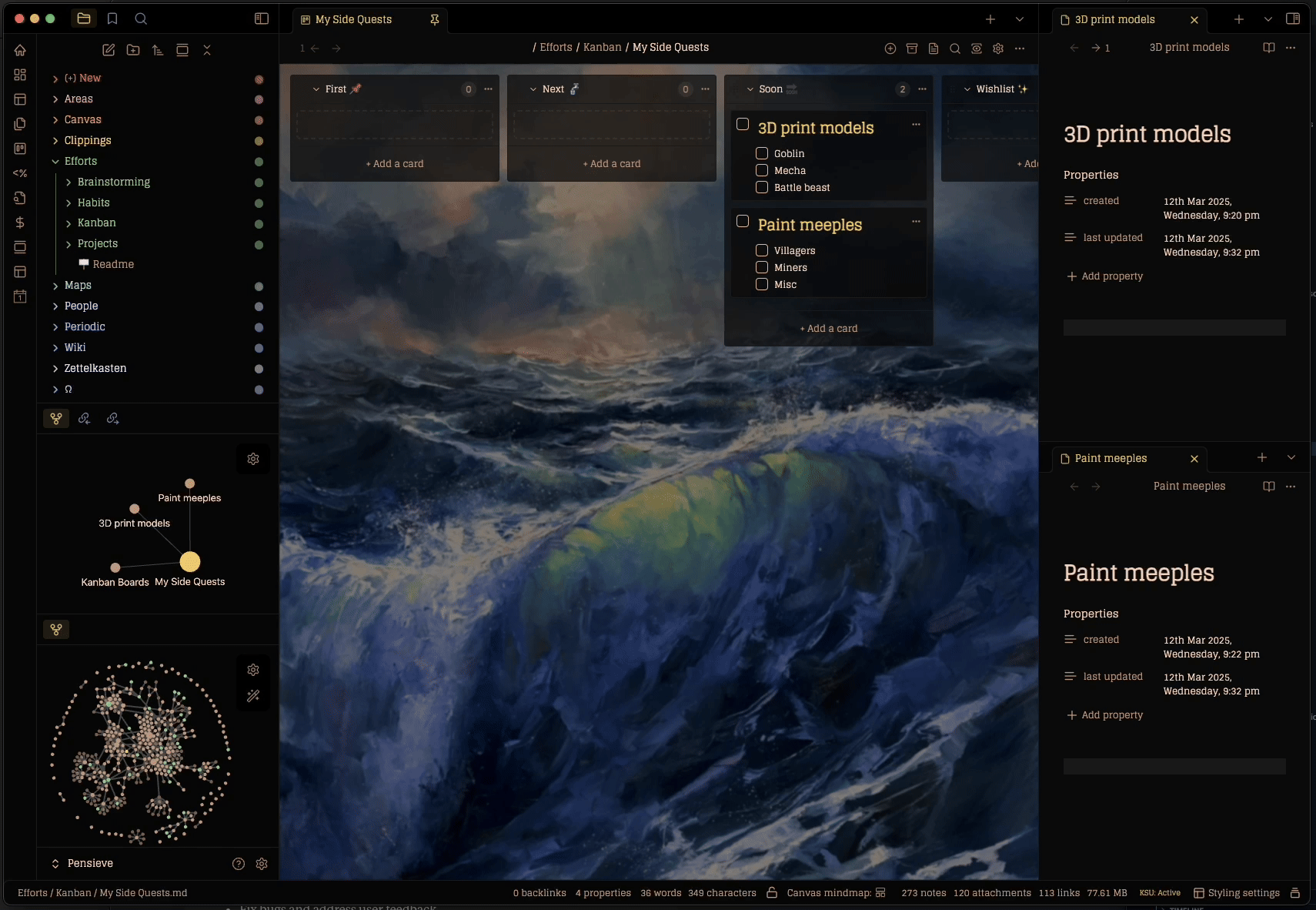The height and width of the screenshot is (910, 1316).
Task: Click the color dot beside Clippings folder
Action: point(259,141)
